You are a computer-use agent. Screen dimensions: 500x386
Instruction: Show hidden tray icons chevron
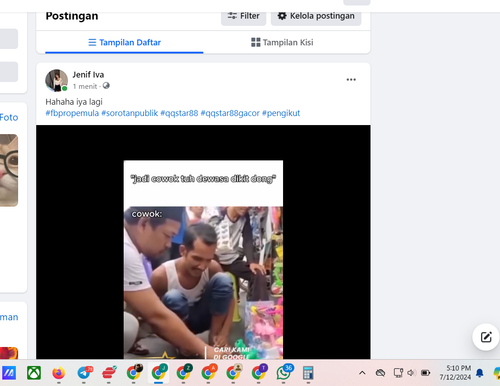362,373
